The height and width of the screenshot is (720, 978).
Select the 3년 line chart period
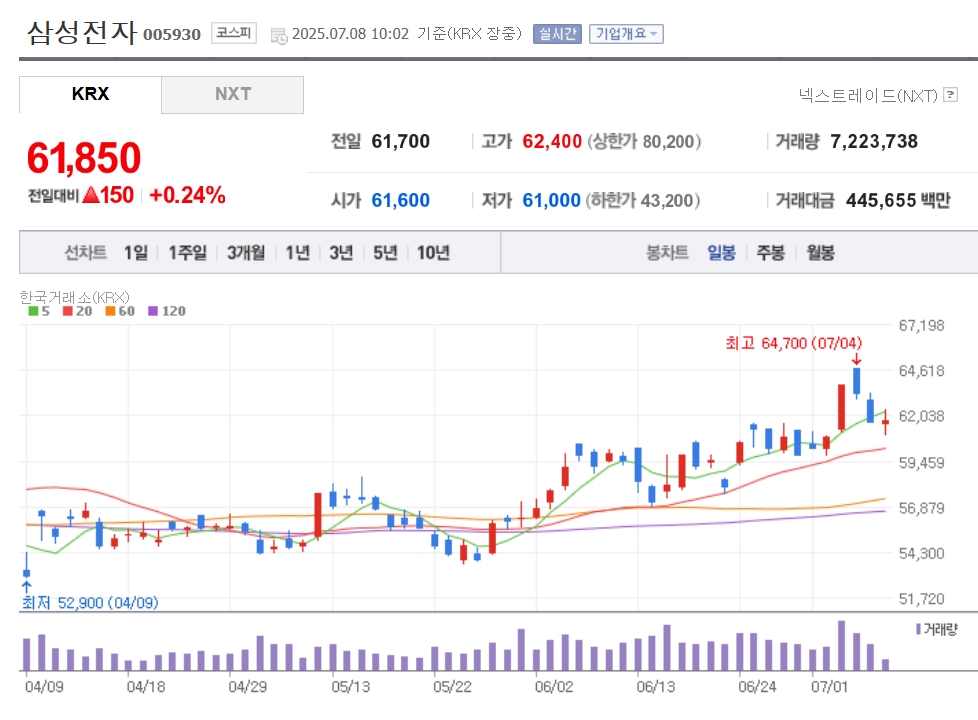coord(341,253)
